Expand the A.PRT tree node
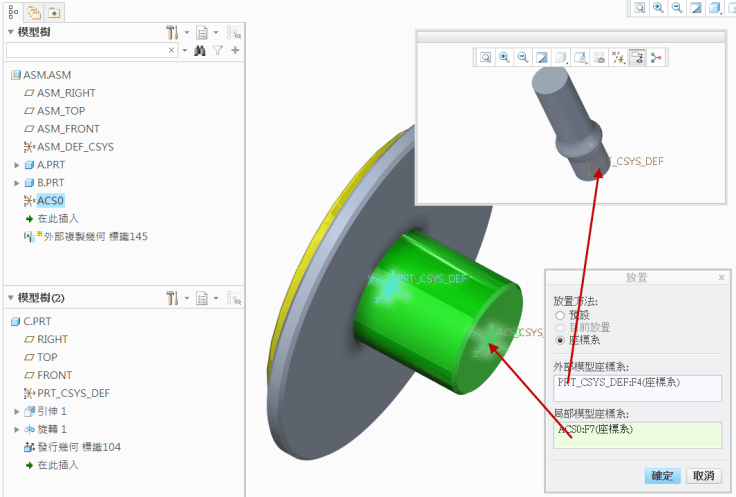The width and height of the screenshot is (736, 497). point(17,165)
